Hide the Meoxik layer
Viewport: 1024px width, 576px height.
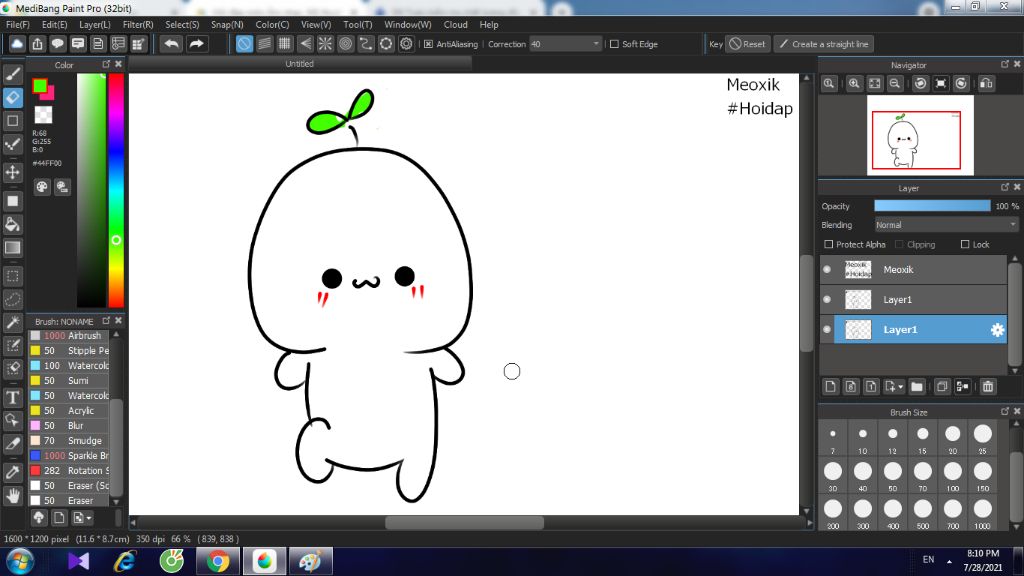pyautogui.click(x=827, y=270)
